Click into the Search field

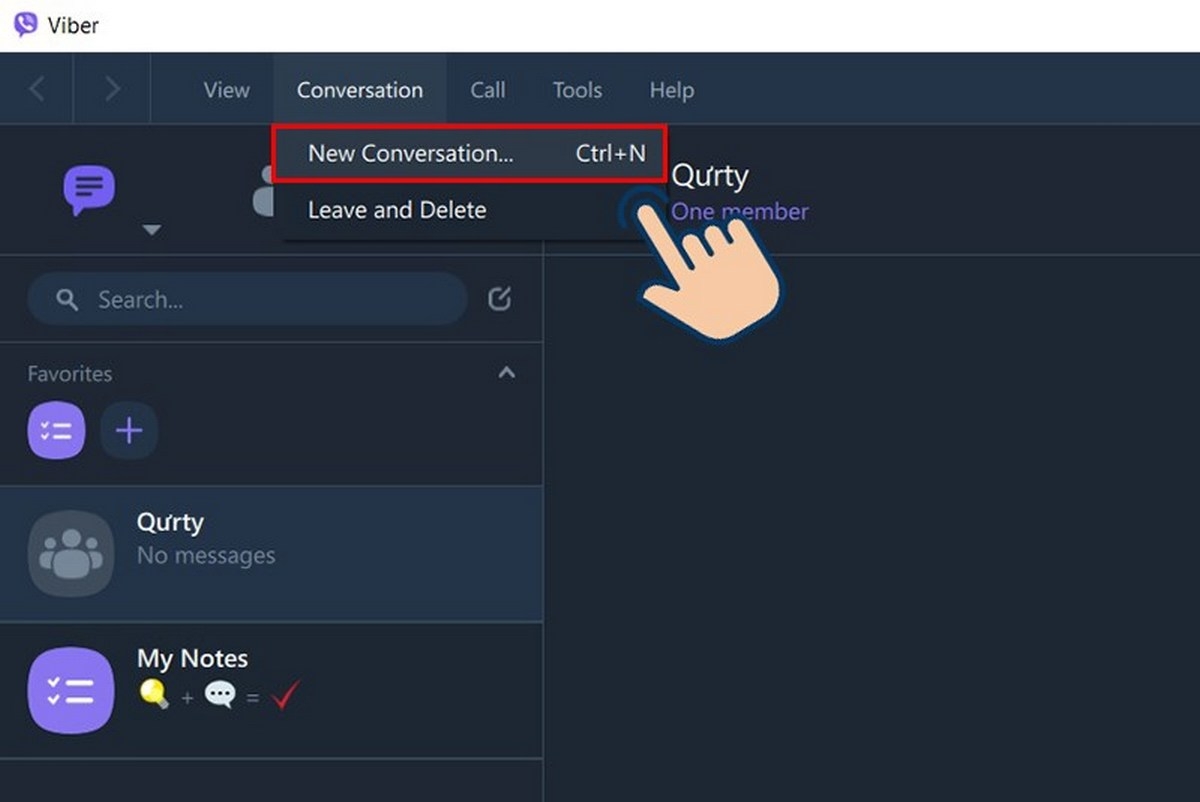click(x=247, y=299)
